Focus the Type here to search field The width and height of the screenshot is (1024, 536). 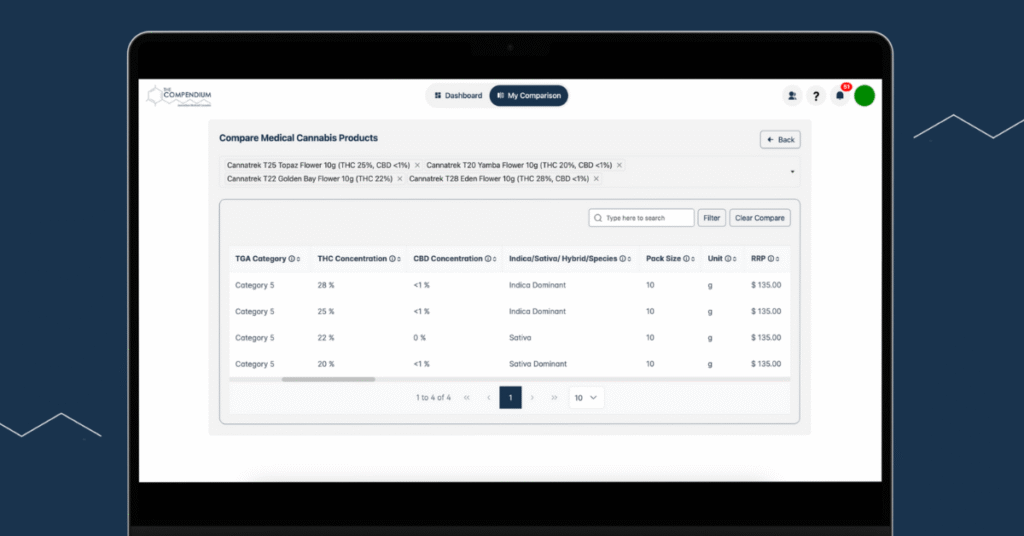click(x=641, y=218)
